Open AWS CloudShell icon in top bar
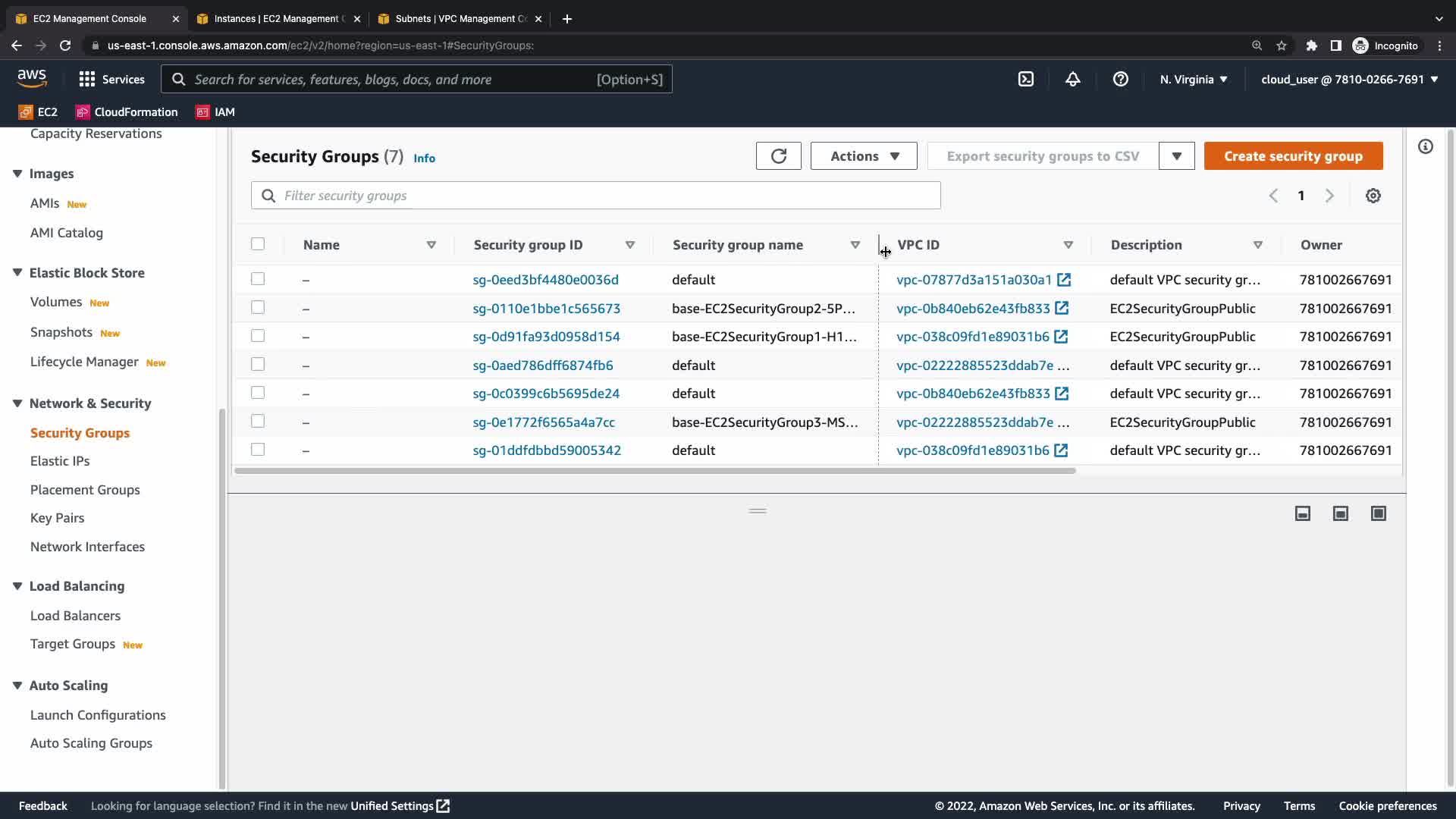Viewport: 1456px width, 819px height. pos(1025,79)
